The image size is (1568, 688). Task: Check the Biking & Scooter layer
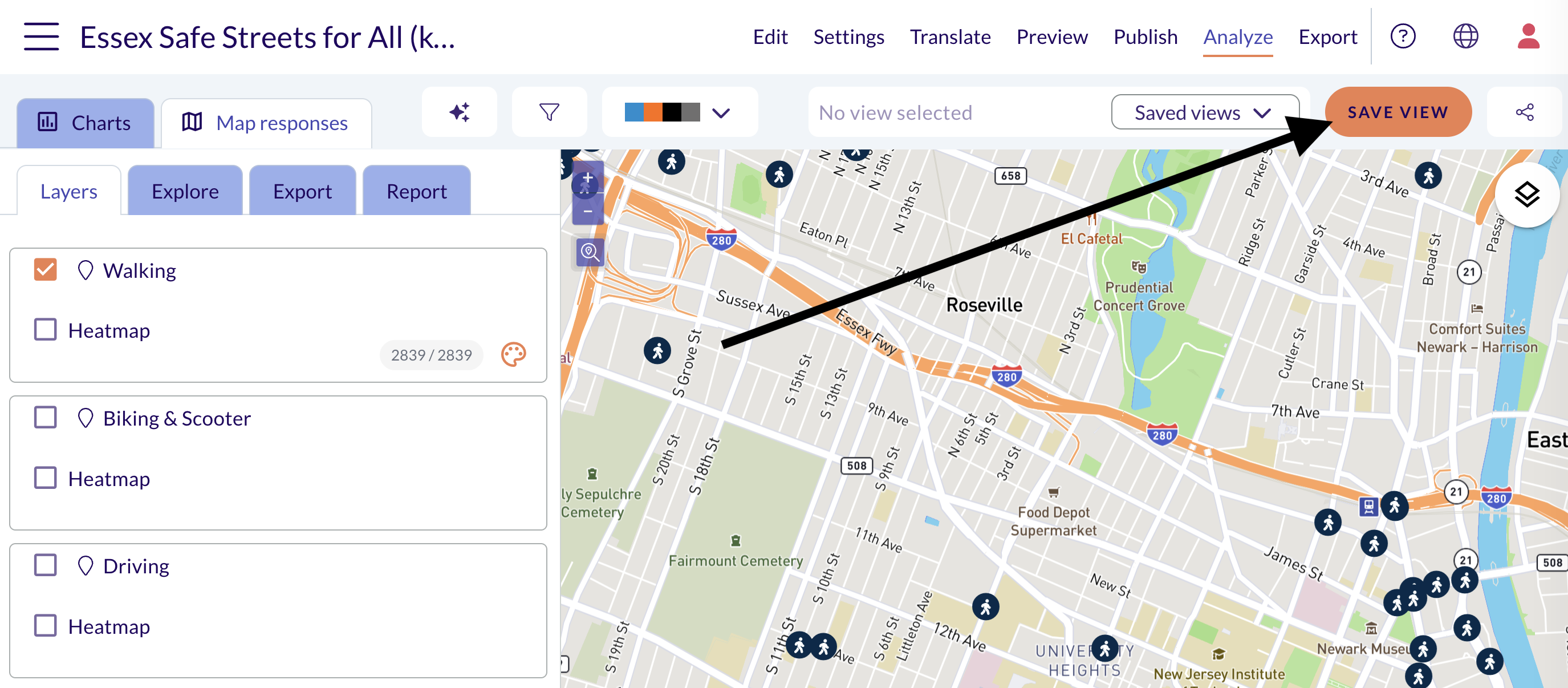[46, 418]
